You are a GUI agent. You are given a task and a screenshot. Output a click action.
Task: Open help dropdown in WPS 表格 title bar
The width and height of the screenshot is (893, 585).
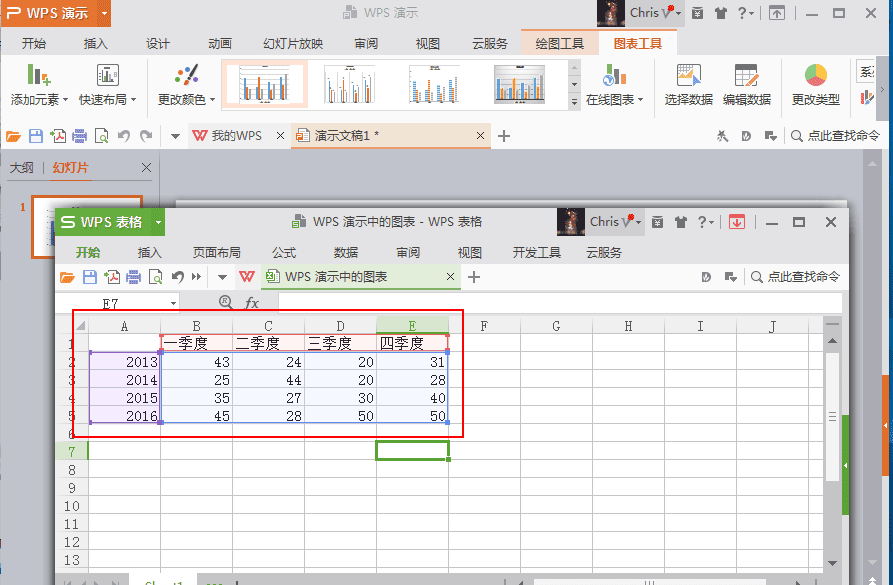click(706, 222)
